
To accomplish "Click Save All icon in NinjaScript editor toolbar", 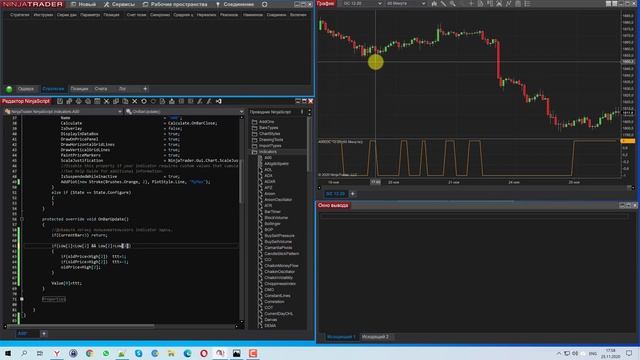I will (x=69, y=101).
